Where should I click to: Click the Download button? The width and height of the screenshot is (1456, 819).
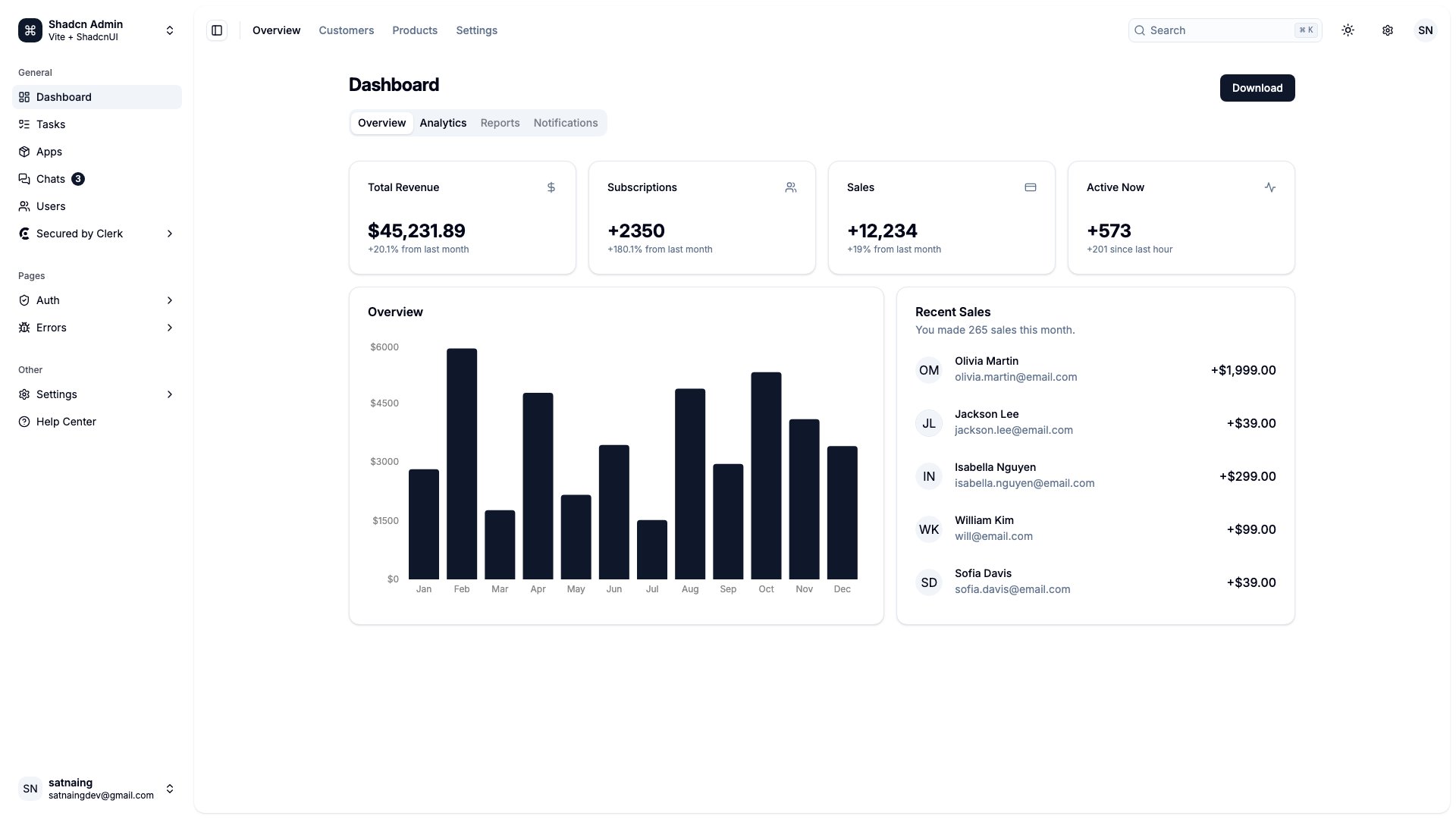click(1257, 88)
